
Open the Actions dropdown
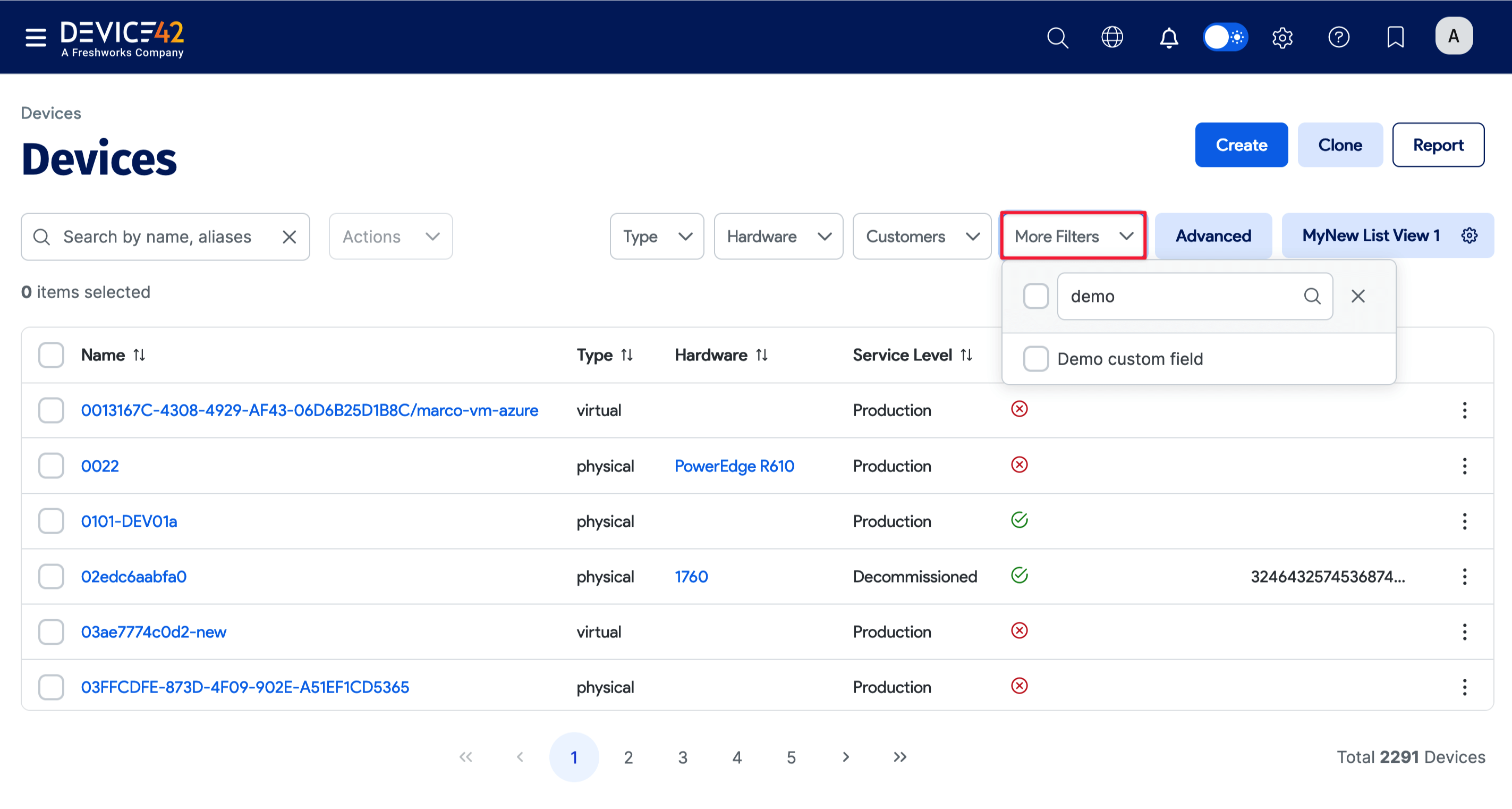tap(390, 236)
